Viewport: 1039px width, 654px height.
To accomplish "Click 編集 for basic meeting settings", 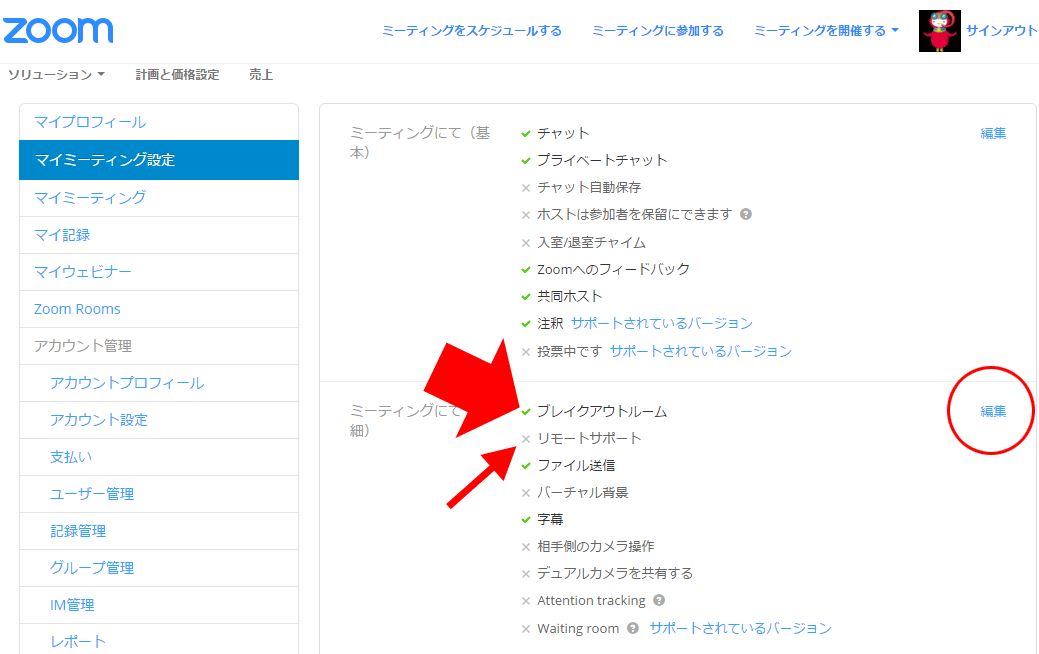I will (x=993, y=133).
